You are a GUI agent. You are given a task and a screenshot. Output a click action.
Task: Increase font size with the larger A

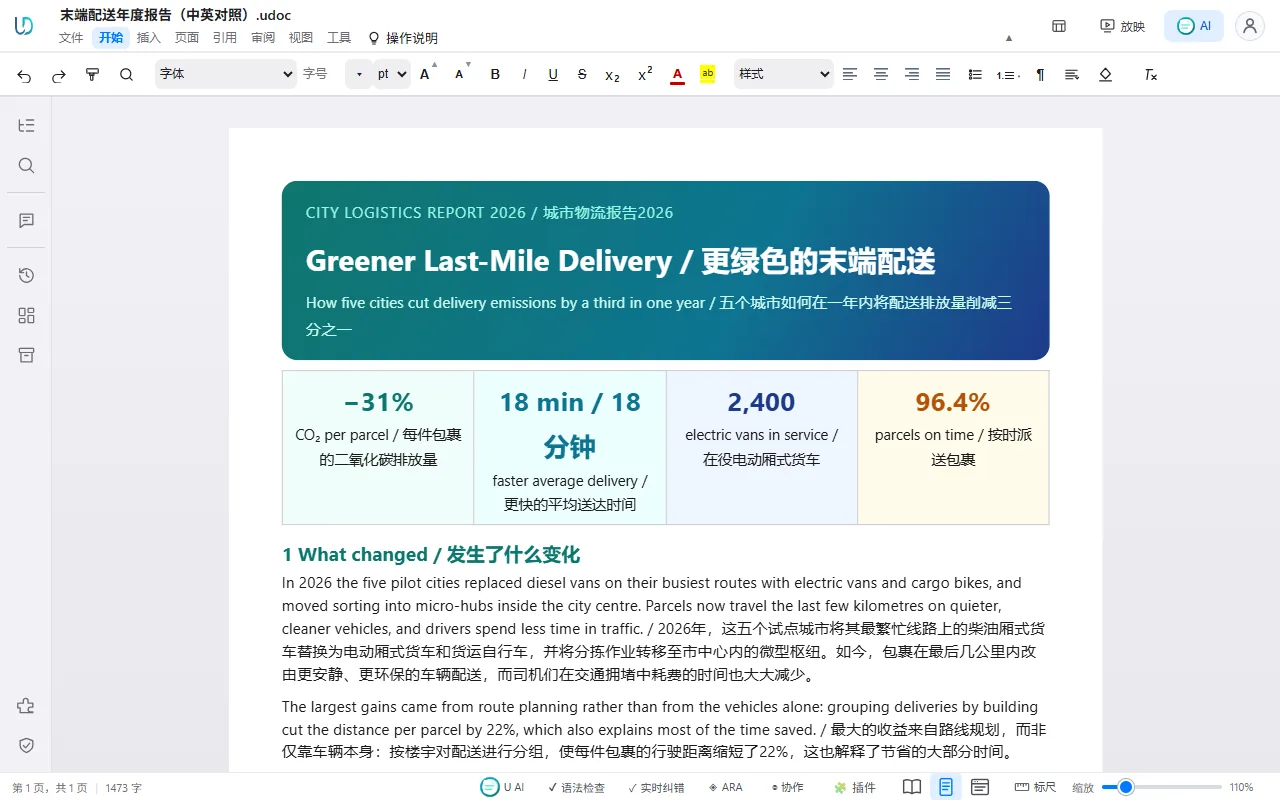[427, 74]
